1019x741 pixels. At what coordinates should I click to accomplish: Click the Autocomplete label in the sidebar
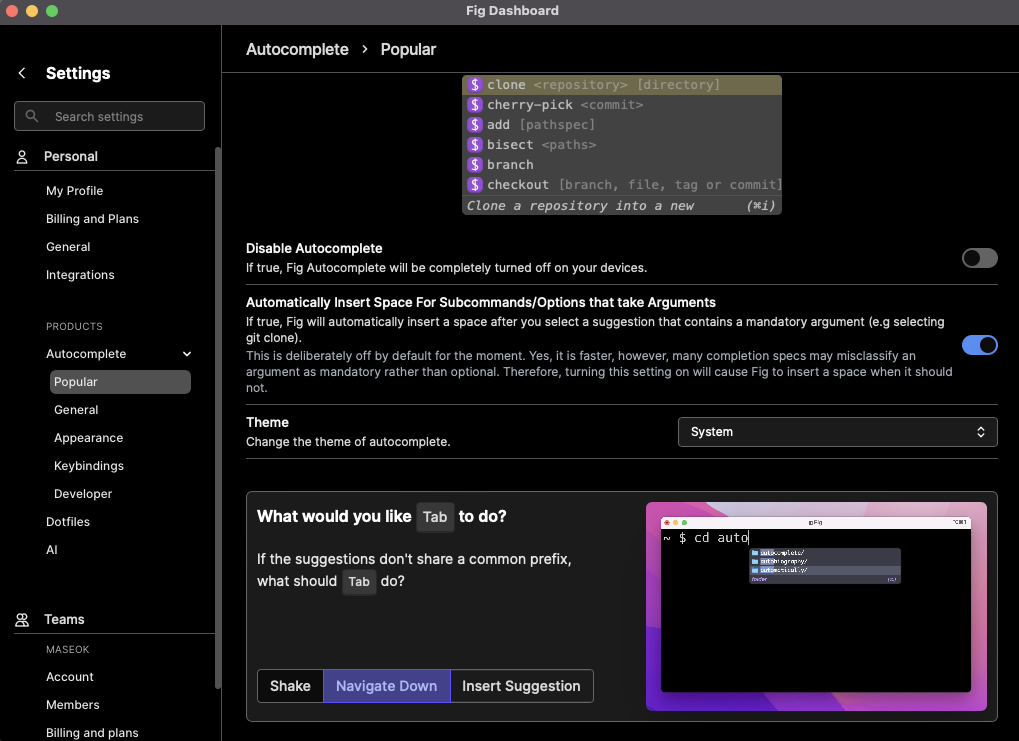[86, 354]
